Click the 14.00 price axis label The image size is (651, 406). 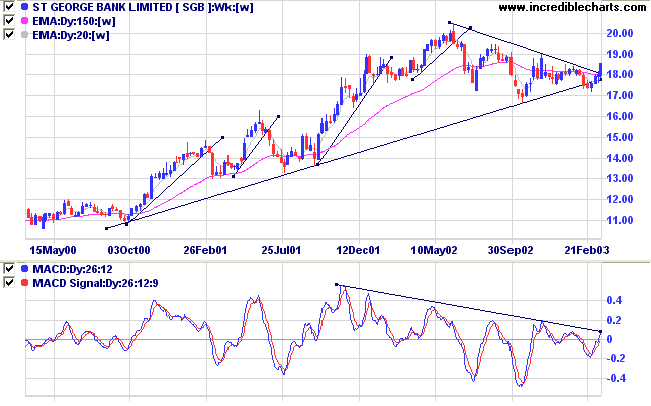(620, 158)
